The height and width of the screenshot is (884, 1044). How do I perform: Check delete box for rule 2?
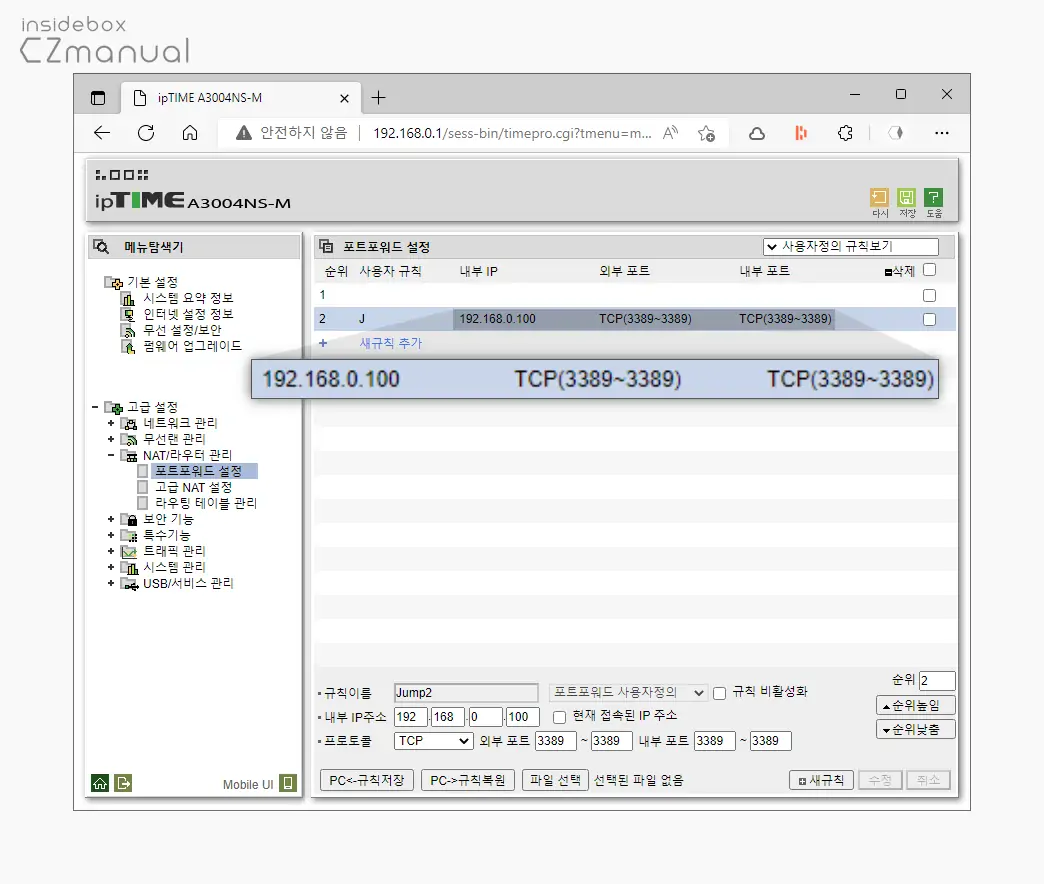929,320
